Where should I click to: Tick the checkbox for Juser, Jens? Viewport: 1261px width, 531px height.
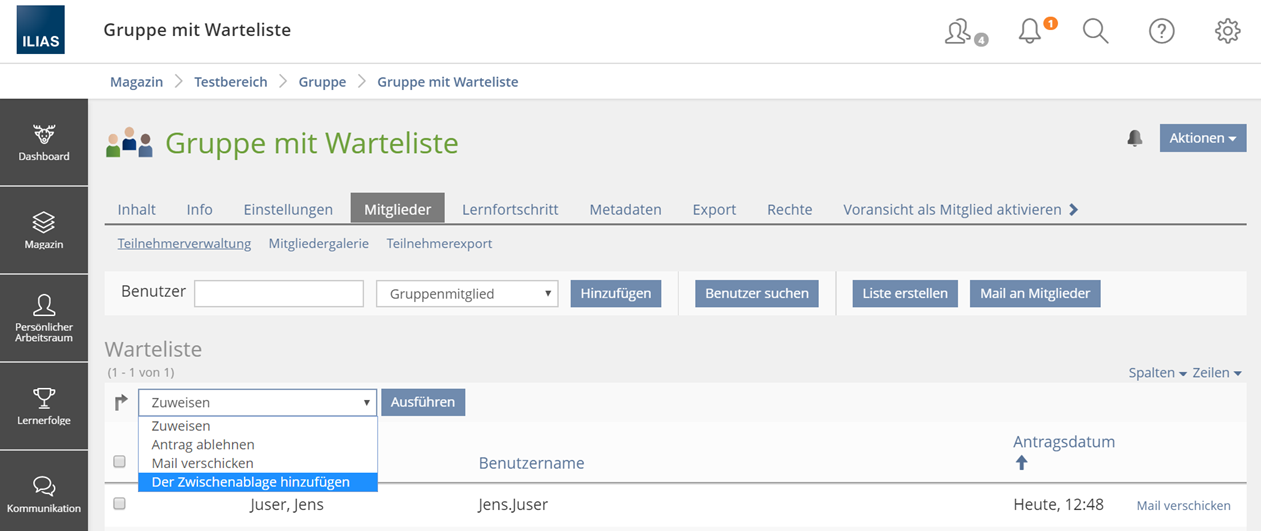pyautogui.click(x=120, y=504)
